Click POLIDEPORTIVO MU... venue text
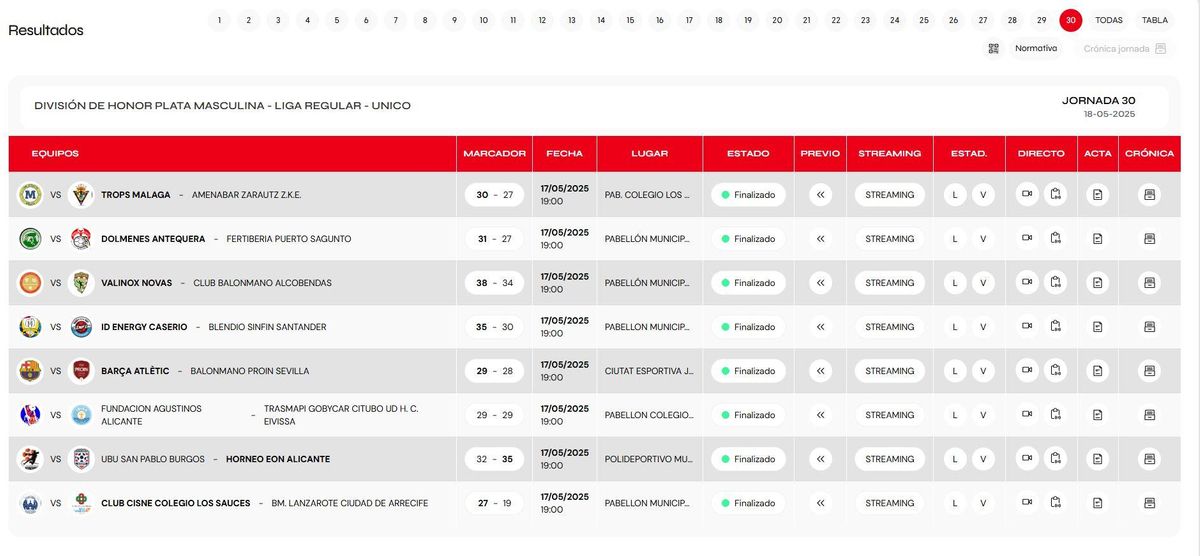 [649, 459]
